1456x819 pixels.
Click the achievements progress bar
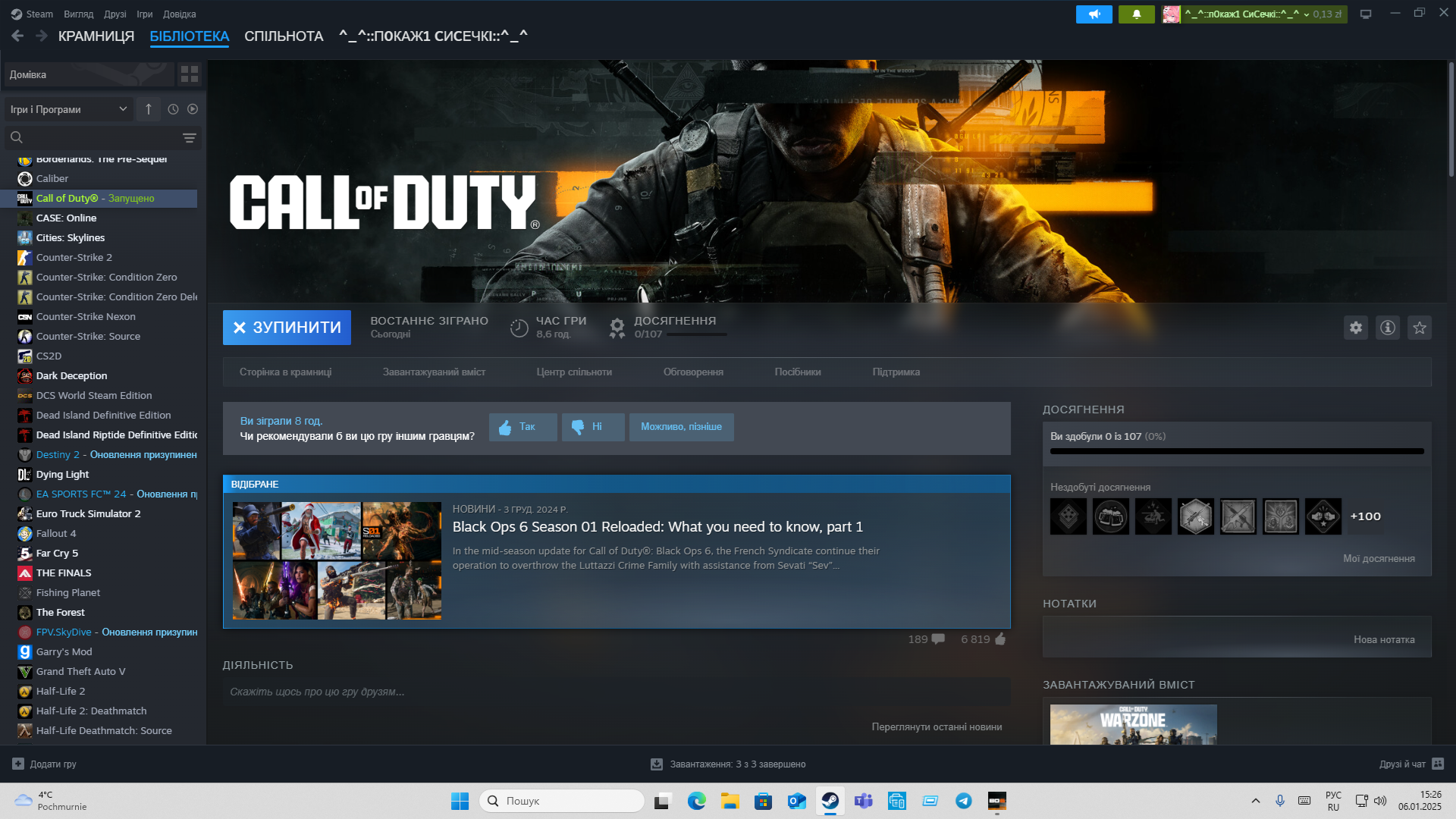point(1237,451)
